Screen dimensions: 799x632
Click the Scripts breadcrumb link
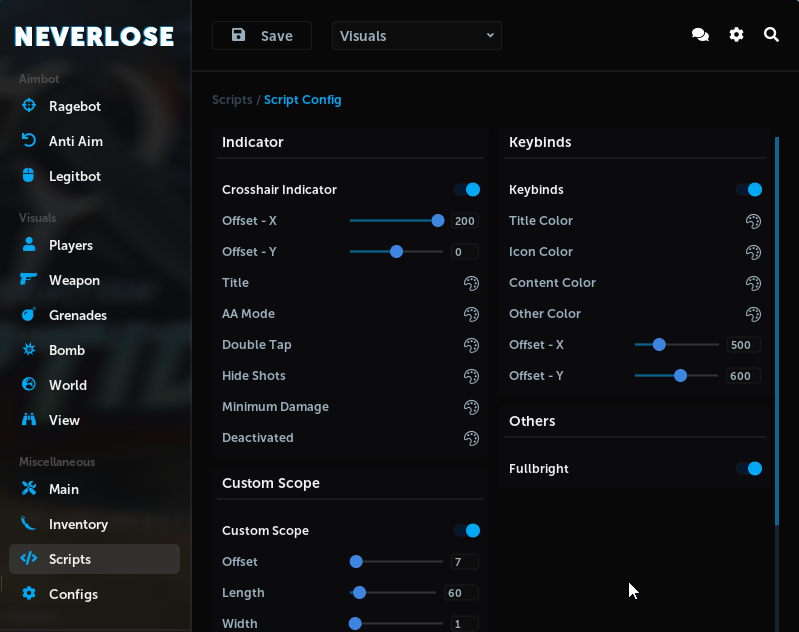point(232,100)
